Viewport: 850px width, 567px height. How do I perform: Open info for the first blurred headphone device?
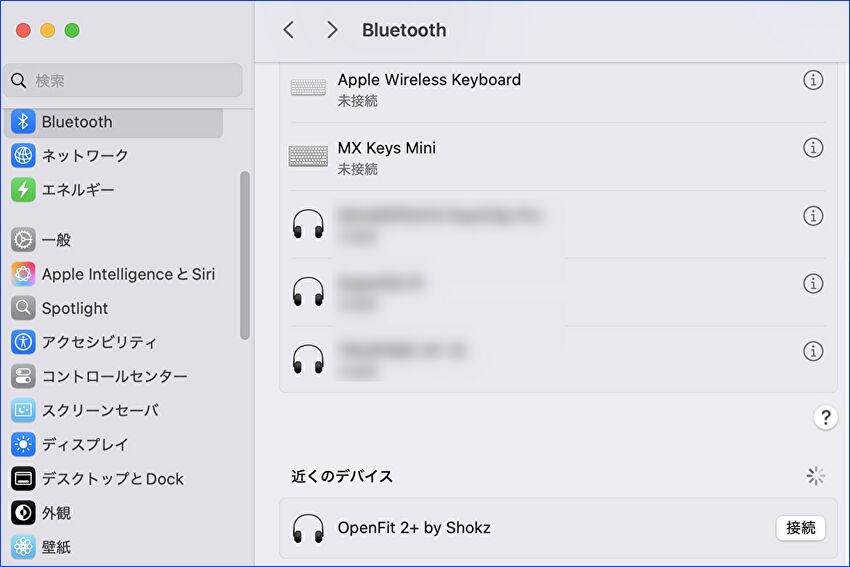[x=813, y=216]
